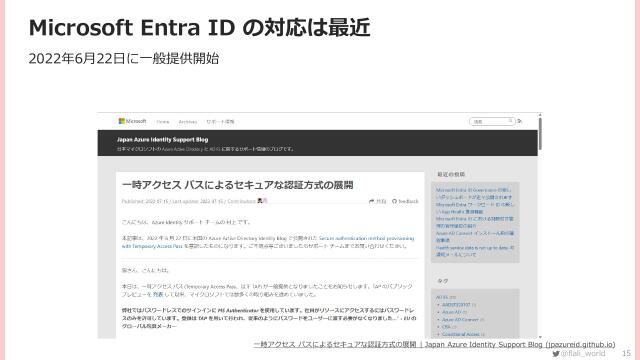Select the Conditional Access tag
This screenshot has height=360, width=640.
point(460,334)
